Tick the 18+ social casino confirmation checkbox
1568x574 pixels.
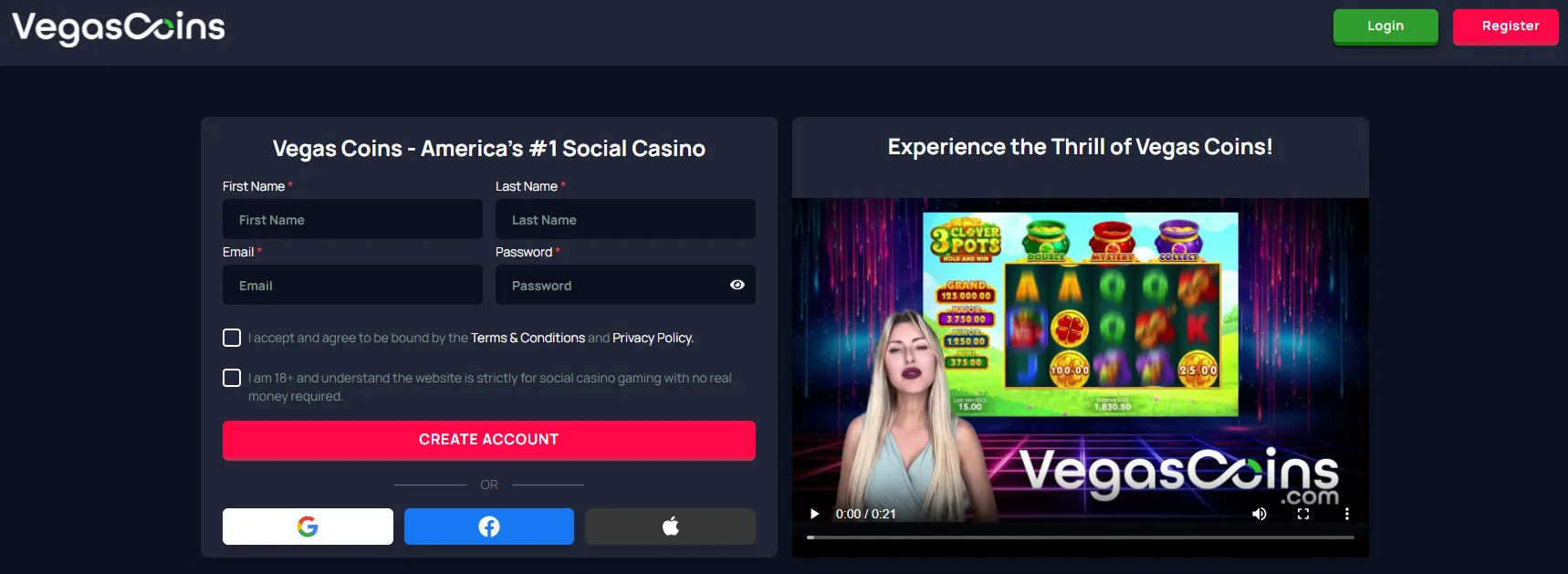232,378
